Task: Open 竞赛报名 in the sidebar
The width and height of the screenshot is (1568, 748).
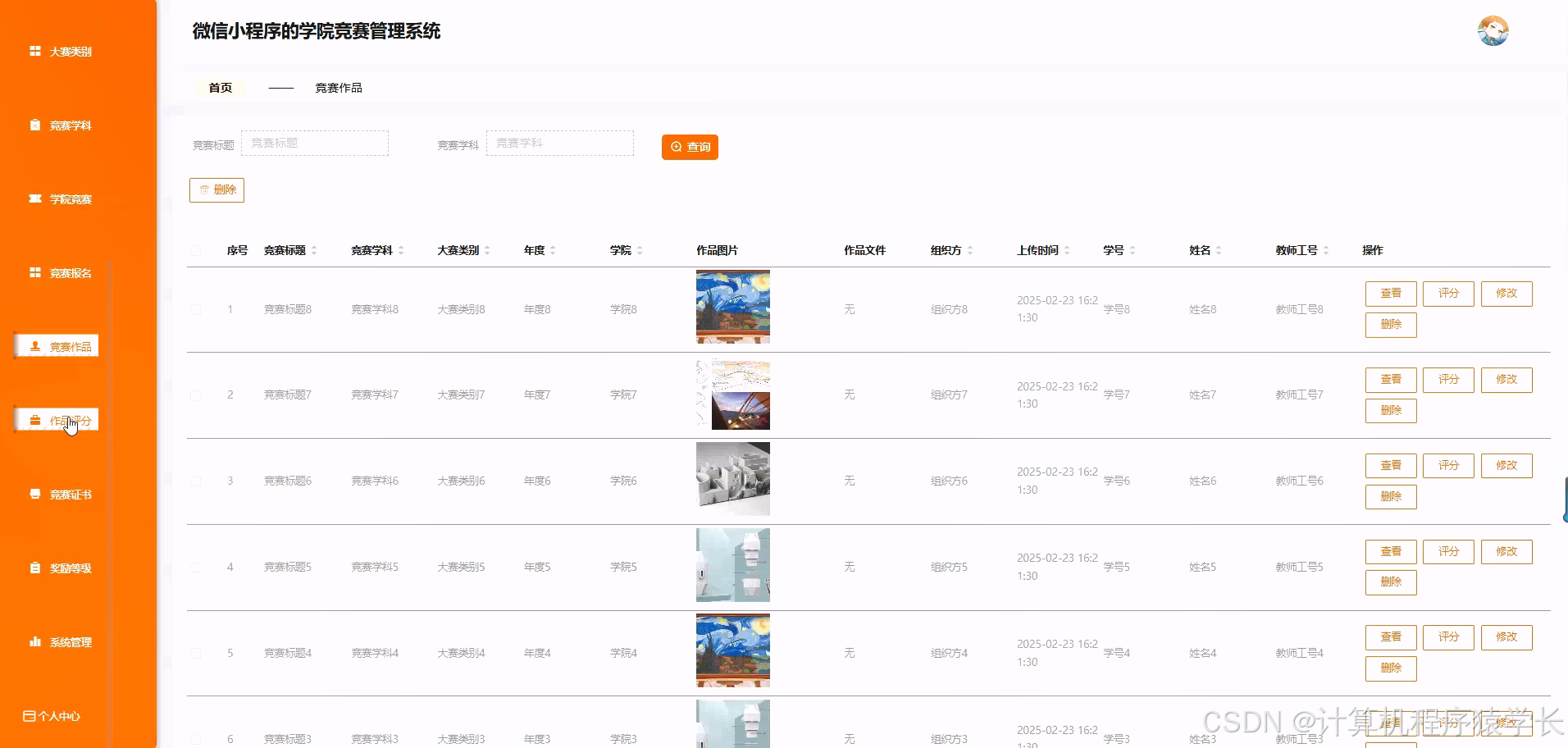Action: point(60,273)
